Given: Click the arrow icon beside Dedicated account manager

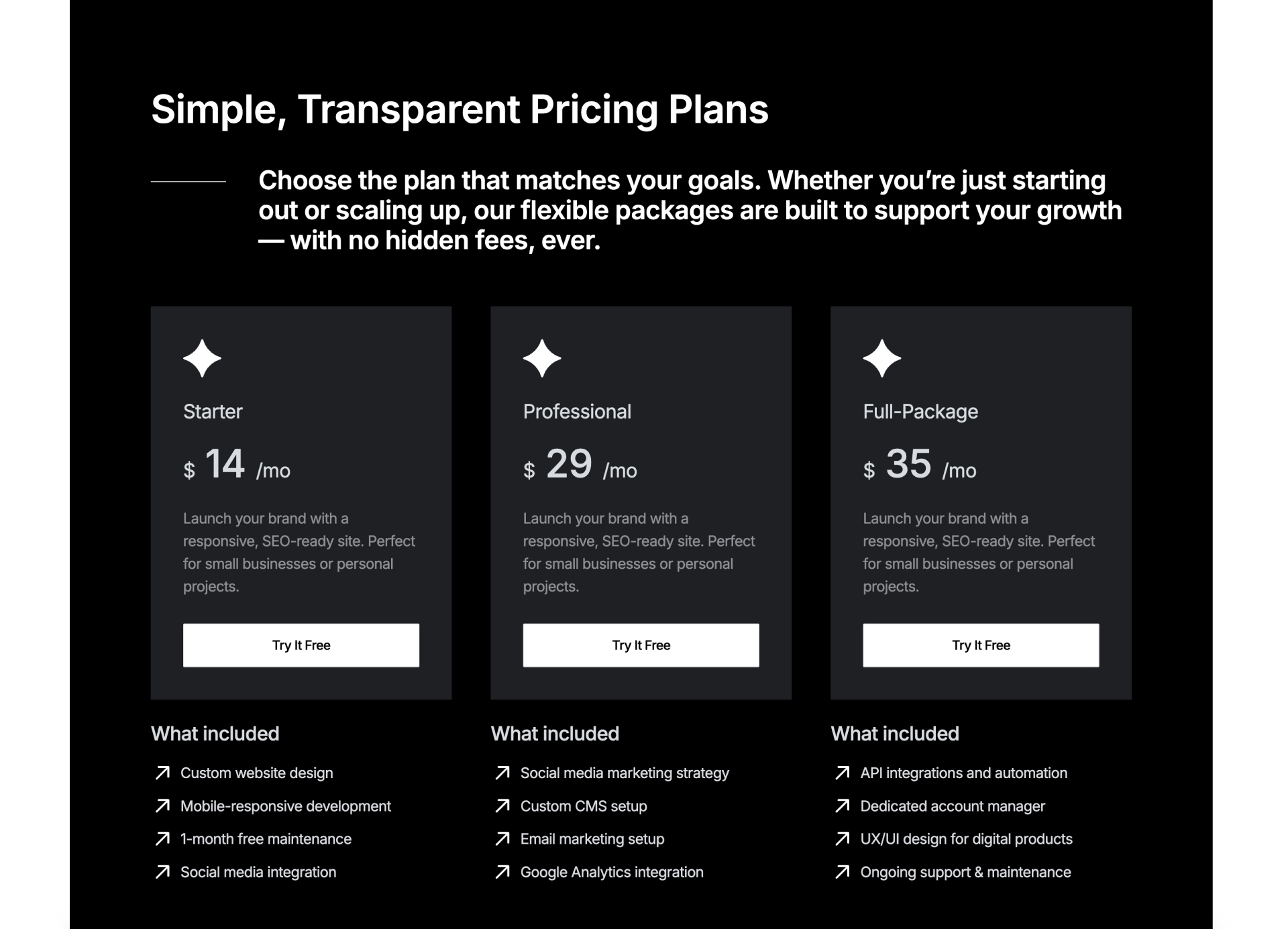Looking at the screenshot, I should [841, 806].
